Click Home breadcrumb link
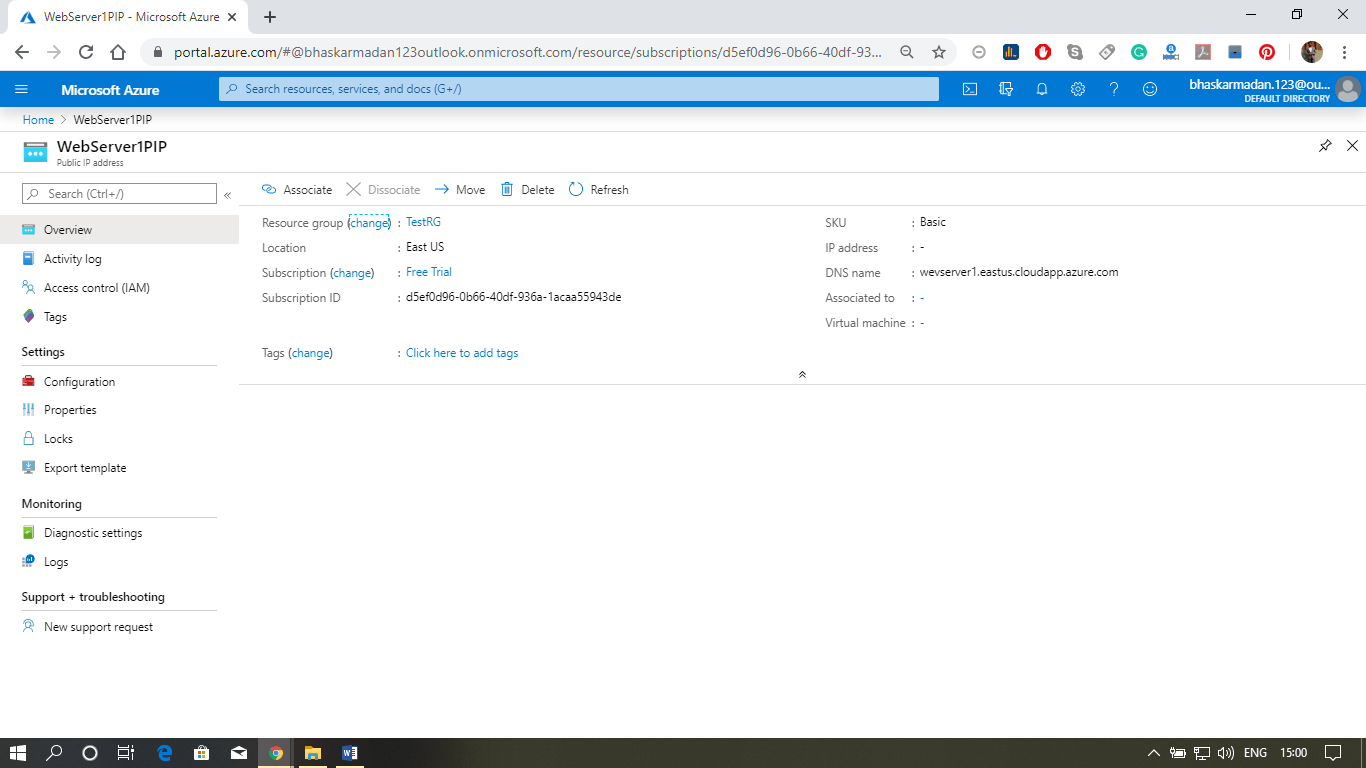 [38, 120]
